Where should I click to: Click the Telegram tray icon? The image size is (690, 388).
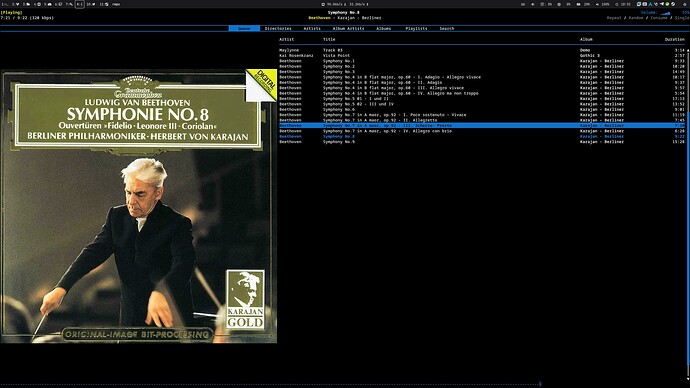tap(661, 4)
